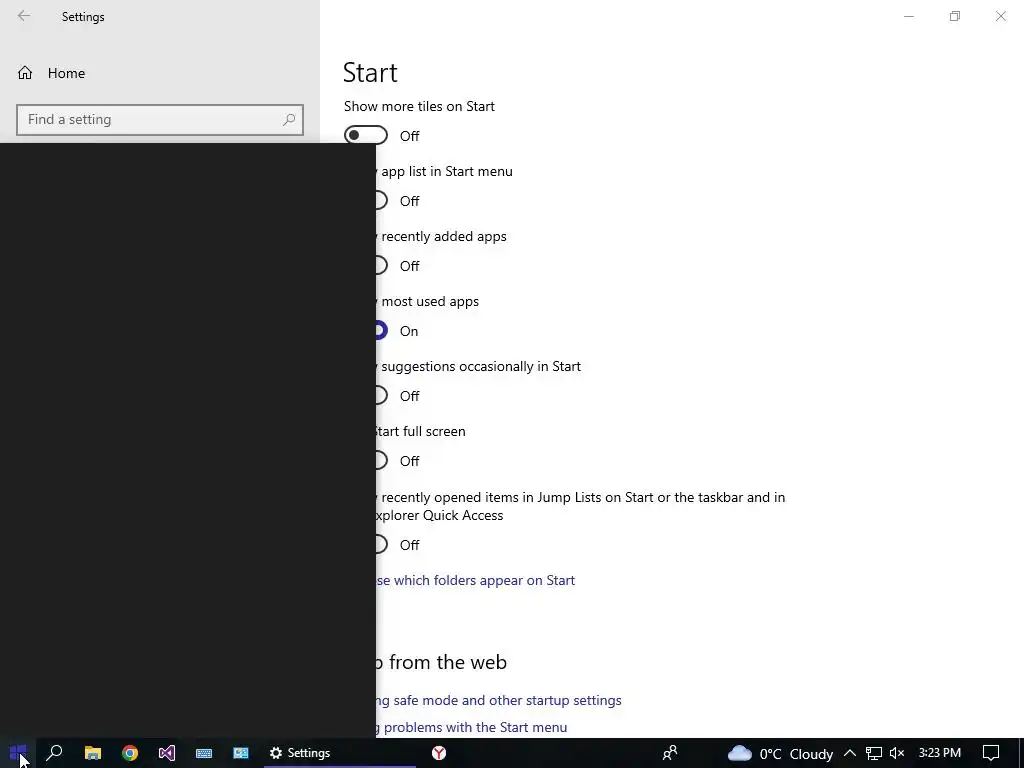The width and height of the screenshot is (1024, 768).
Task: Open Yandex browser icon in taskbar
Action: [x=439, y=753]
